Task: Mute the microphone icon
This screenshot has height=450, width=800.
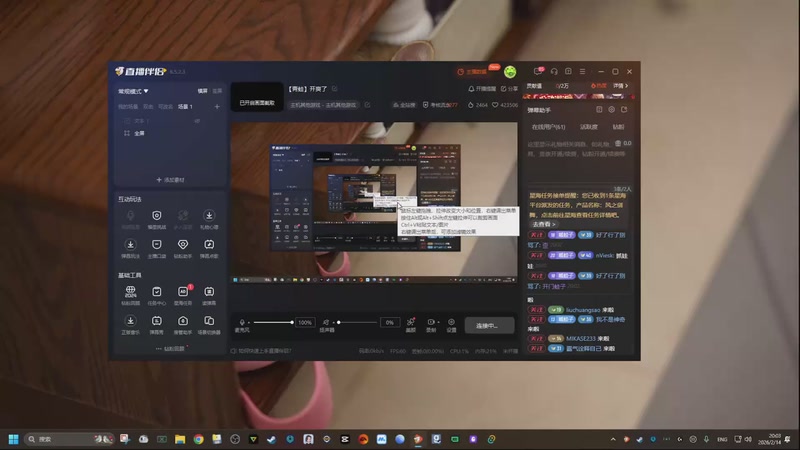Action: [x=242, y=322]
